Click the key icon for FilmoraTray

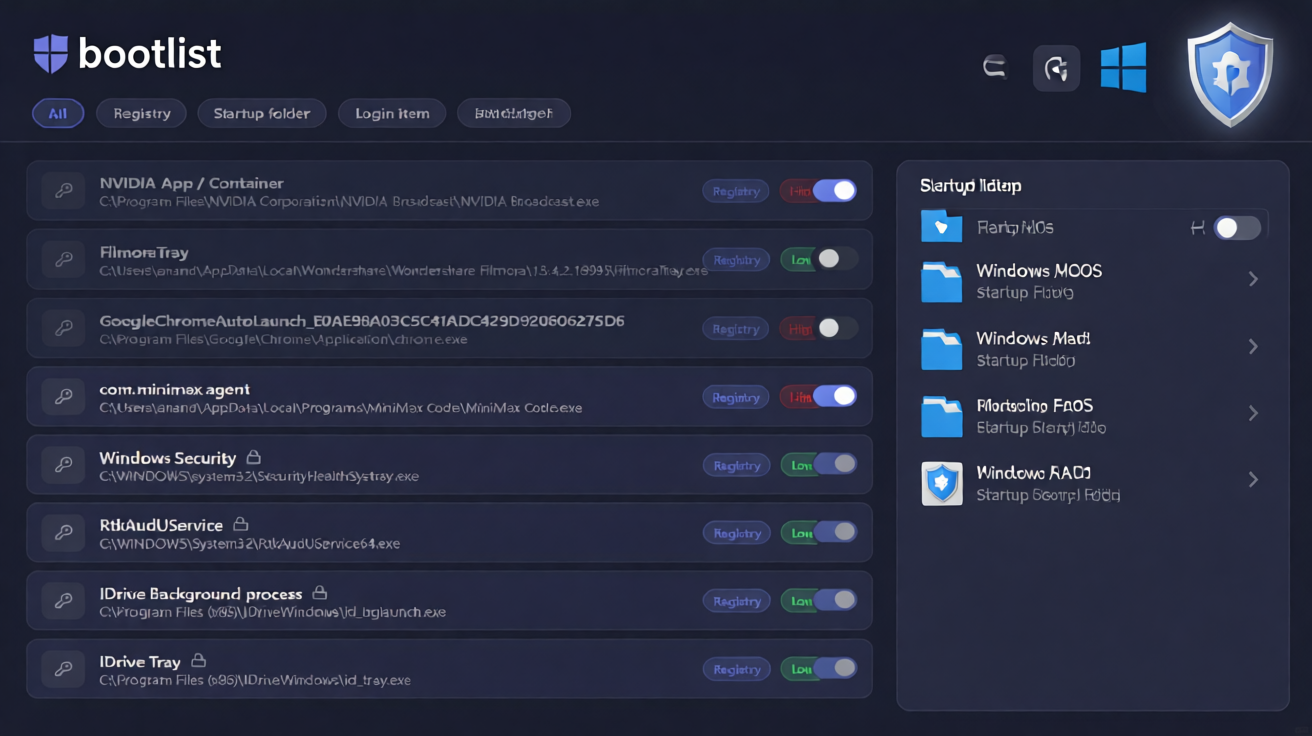[63, 260]
